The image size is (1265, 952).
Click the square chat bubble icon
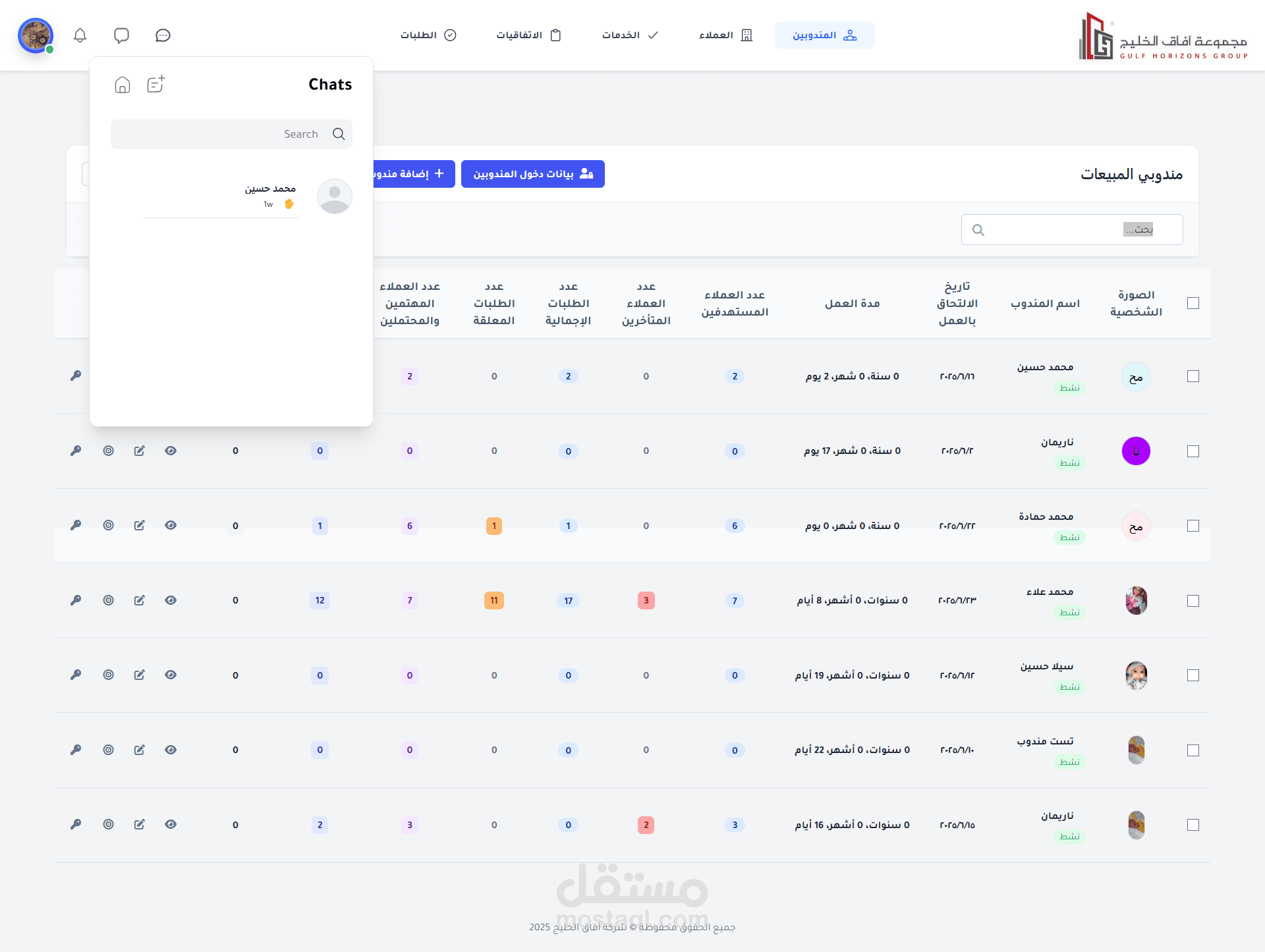tap(121, 35)
